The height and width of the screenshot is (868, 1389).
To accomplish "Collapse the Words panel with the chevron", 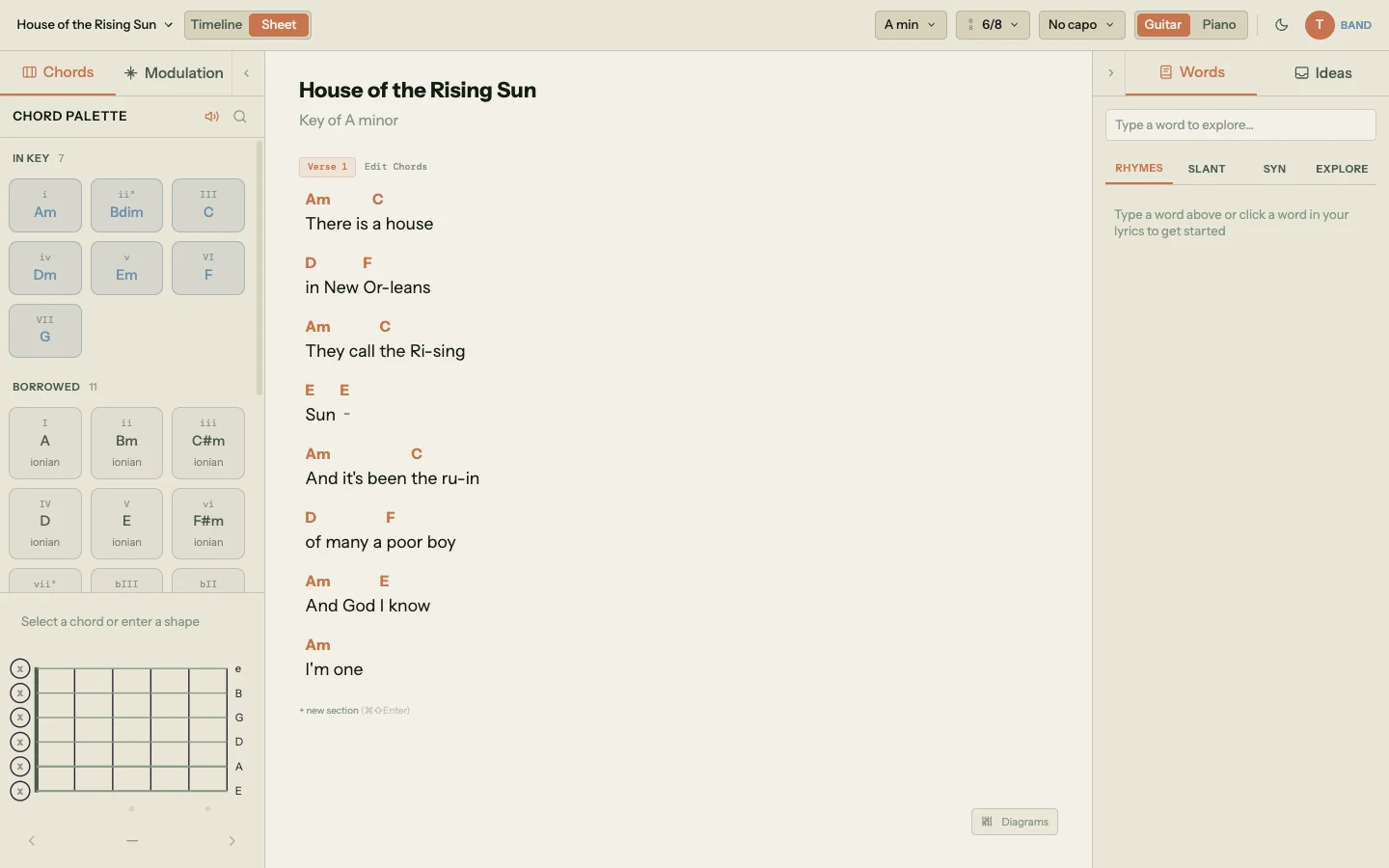I will [1110, 72].
